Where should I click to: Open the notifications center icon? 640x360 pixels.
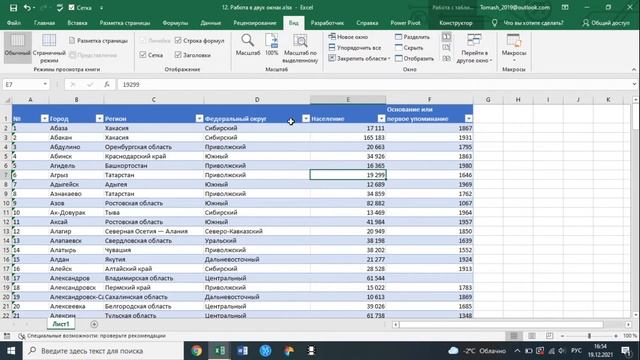point(626,351)
